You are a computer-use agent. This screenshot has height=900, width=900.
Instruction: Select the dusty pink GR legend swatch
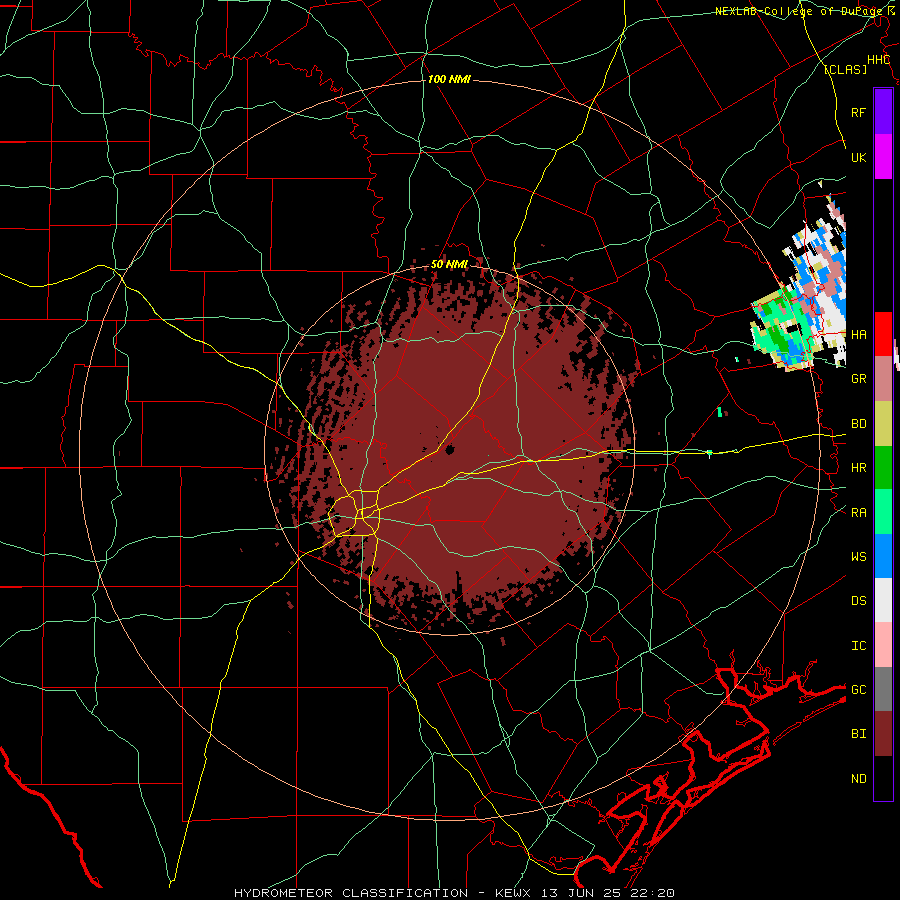pos(883,379)
